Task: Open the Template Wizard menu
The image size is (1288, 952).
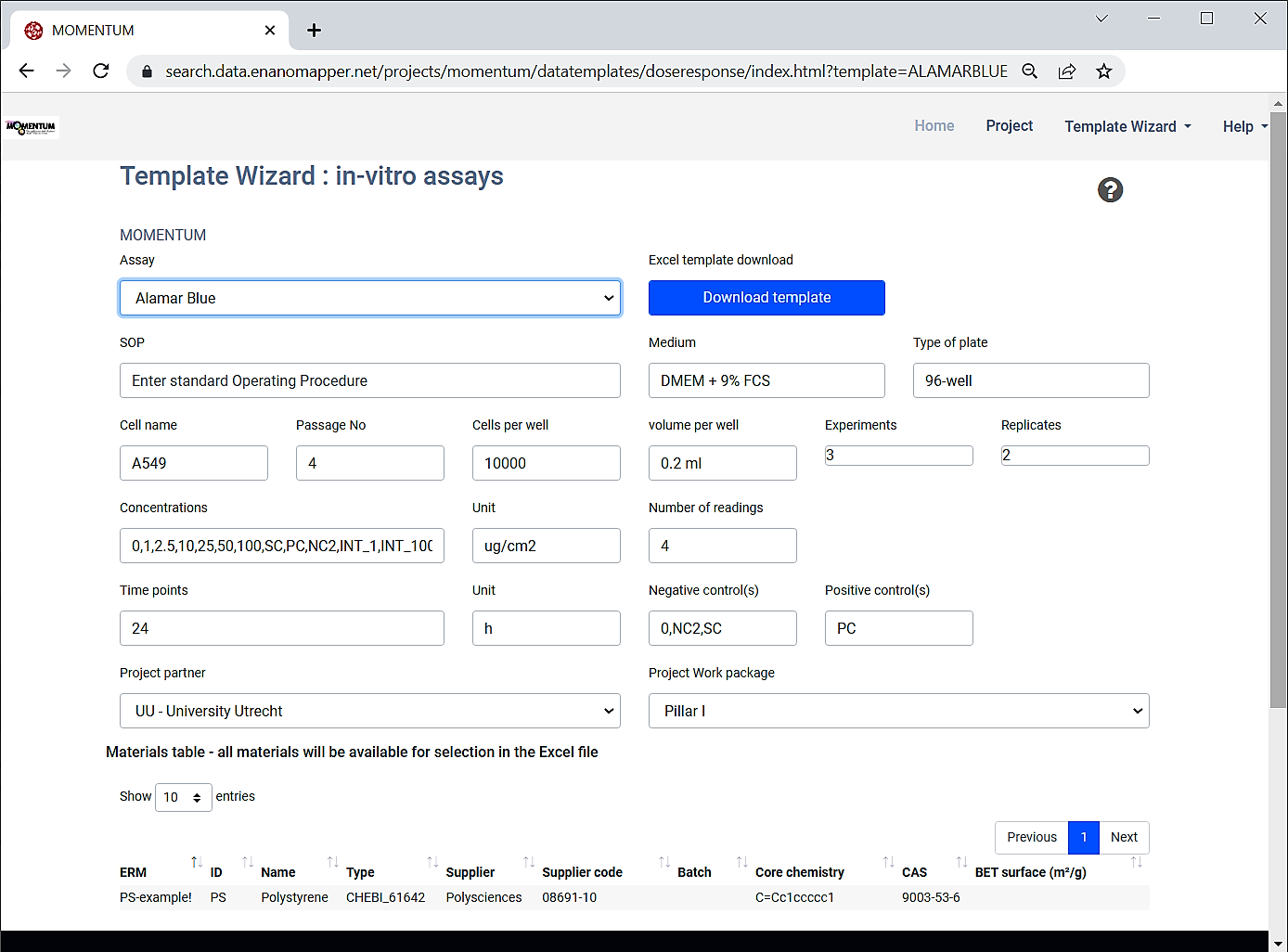Action: 1127,126
